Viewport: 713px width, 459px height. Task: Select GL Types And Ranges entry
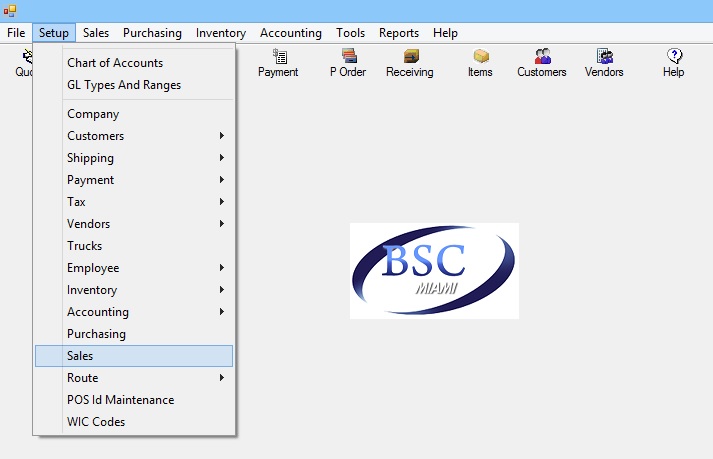pos(134,85)
